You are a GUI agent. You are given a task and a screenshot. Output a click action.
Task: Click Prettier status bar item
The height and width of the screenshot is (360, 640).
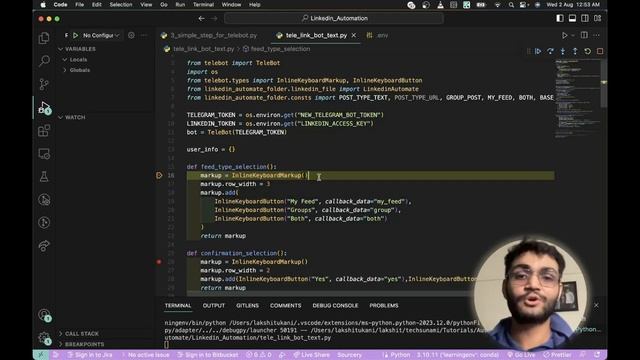click(x=558, y=355)
